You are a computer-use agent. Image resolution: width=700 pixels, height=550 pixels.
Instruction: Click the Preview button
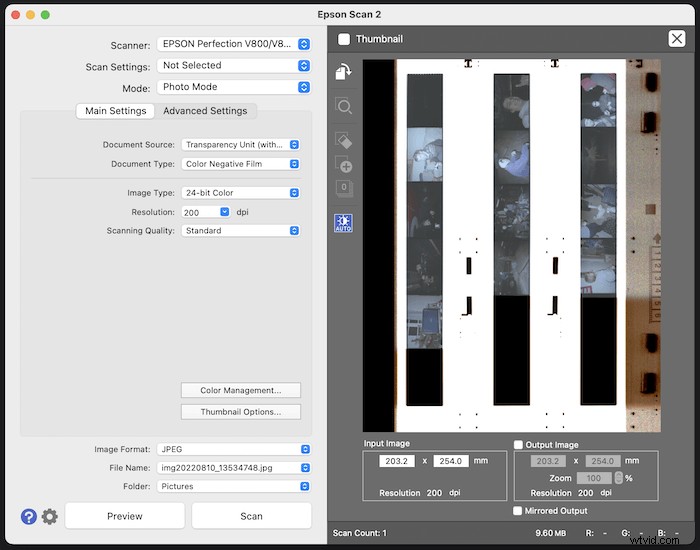coord(125,516)
